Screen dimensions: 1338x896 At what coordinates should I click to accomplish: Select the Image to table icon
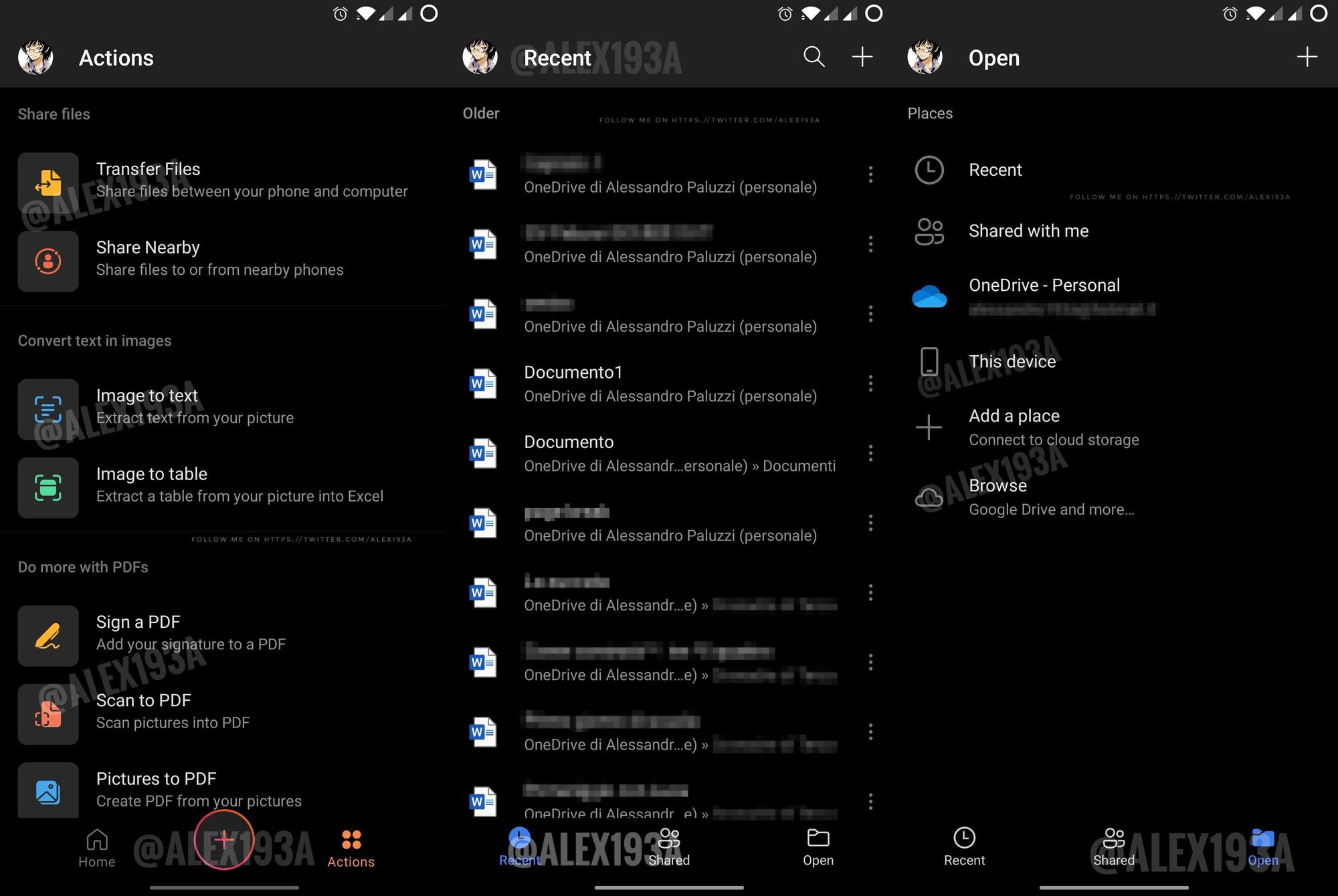tap(48, 487)
